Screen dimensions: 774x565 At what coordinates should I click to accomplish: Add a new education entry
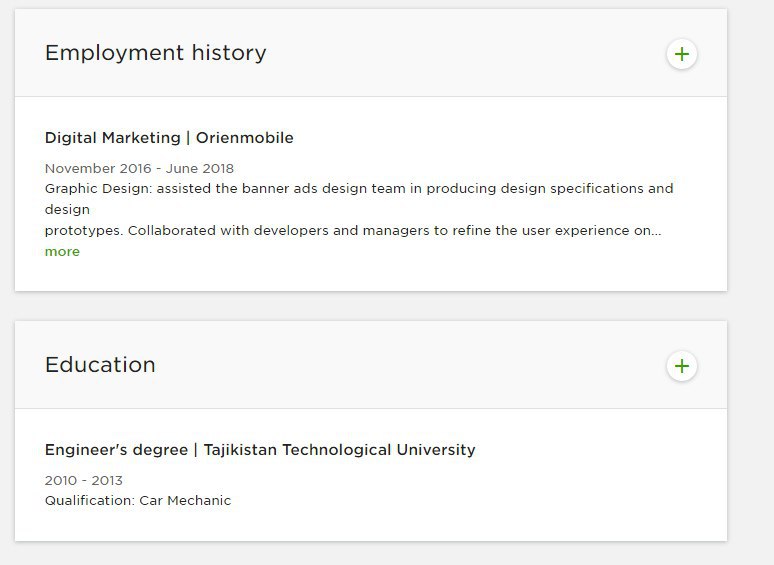click(x=682, y=366)
